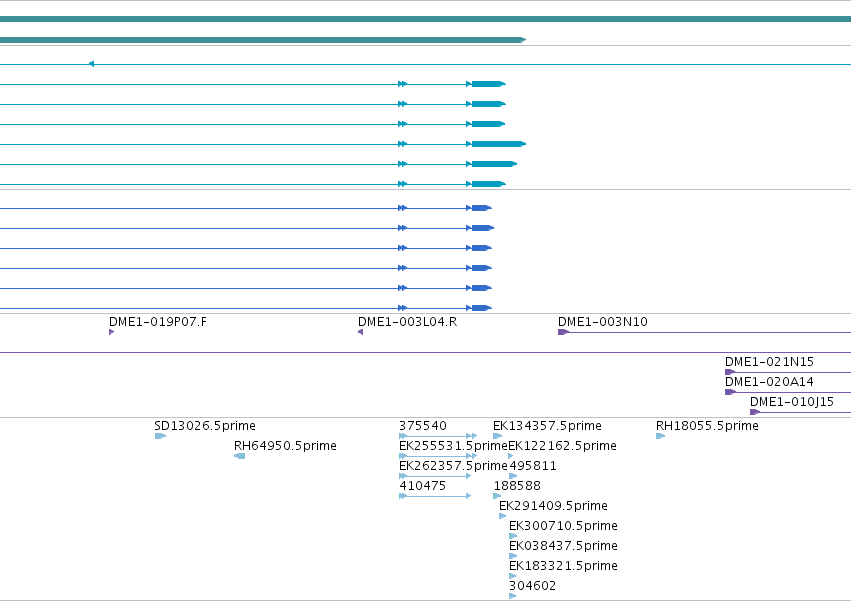Open the EK300710.5prime label

point(563,526)
